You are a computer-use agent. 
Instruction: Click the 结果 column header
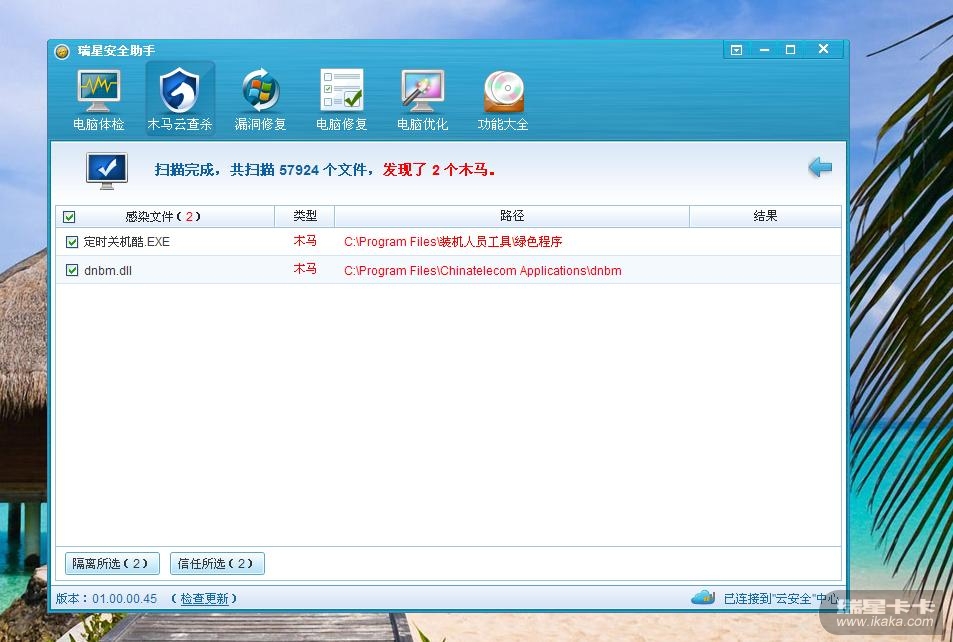click(x=764, y=216)
